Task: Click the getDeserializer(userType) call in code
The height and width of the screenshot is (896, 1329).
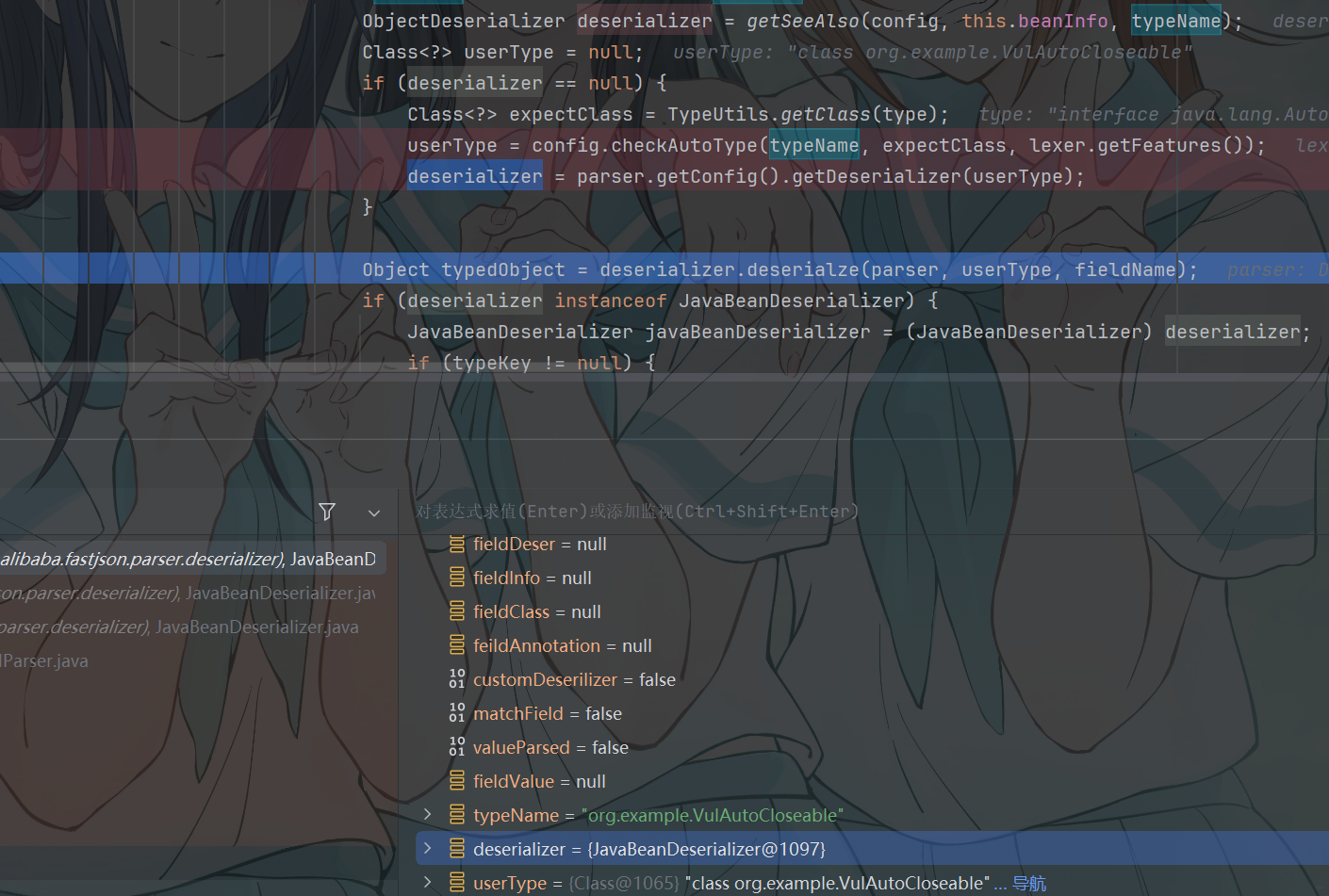Action: click(x=932, y=176)
